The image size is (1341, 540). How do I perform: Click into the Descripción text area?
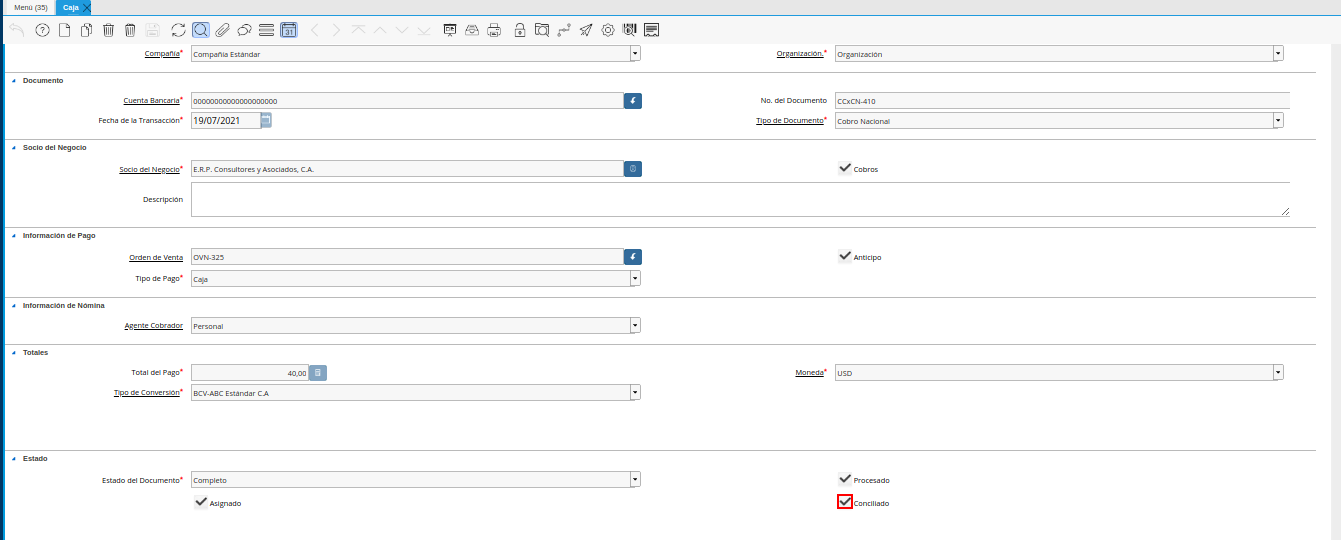click(x=740, y=199)
